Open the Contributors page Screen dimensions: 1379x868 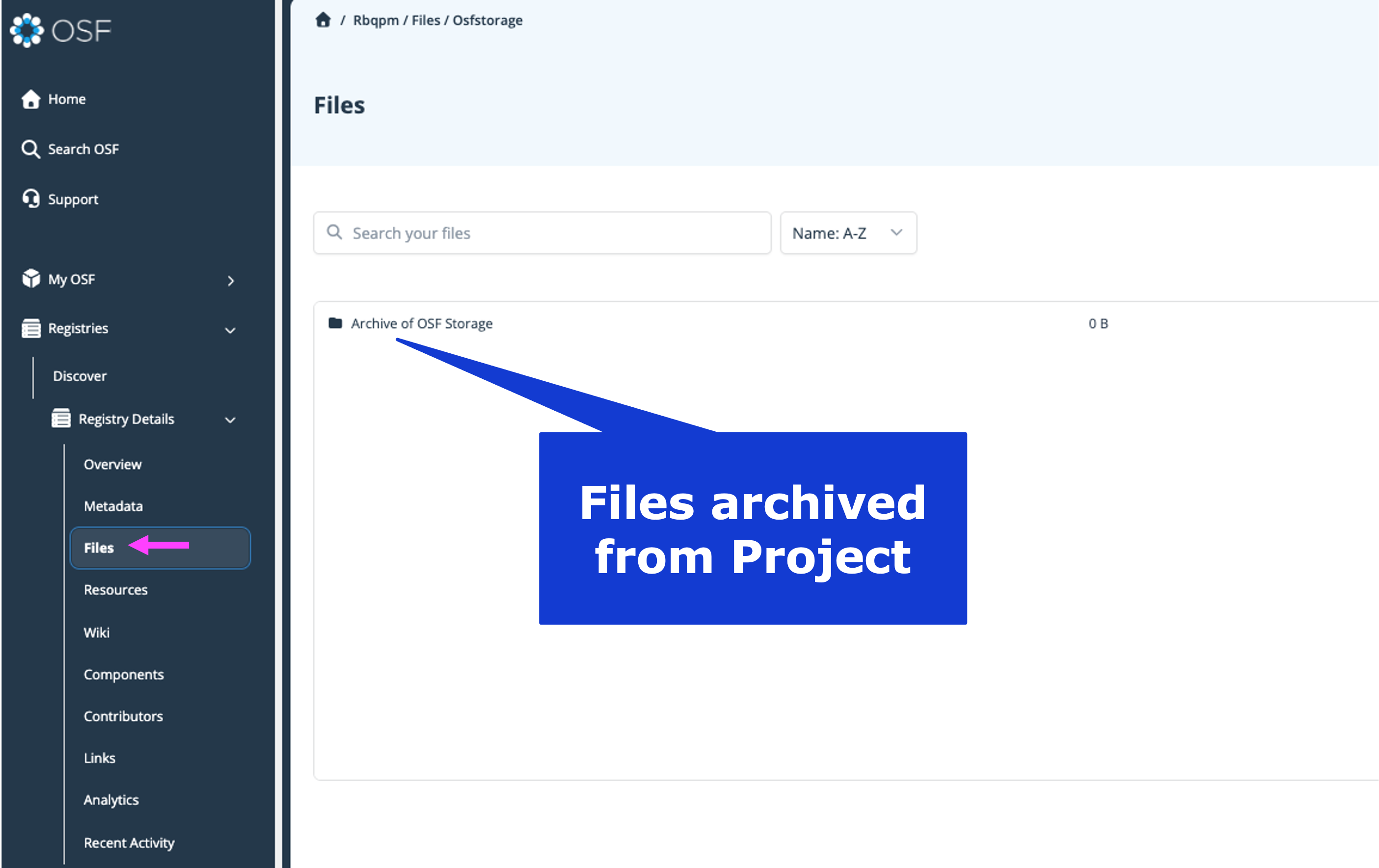(123, 716)
